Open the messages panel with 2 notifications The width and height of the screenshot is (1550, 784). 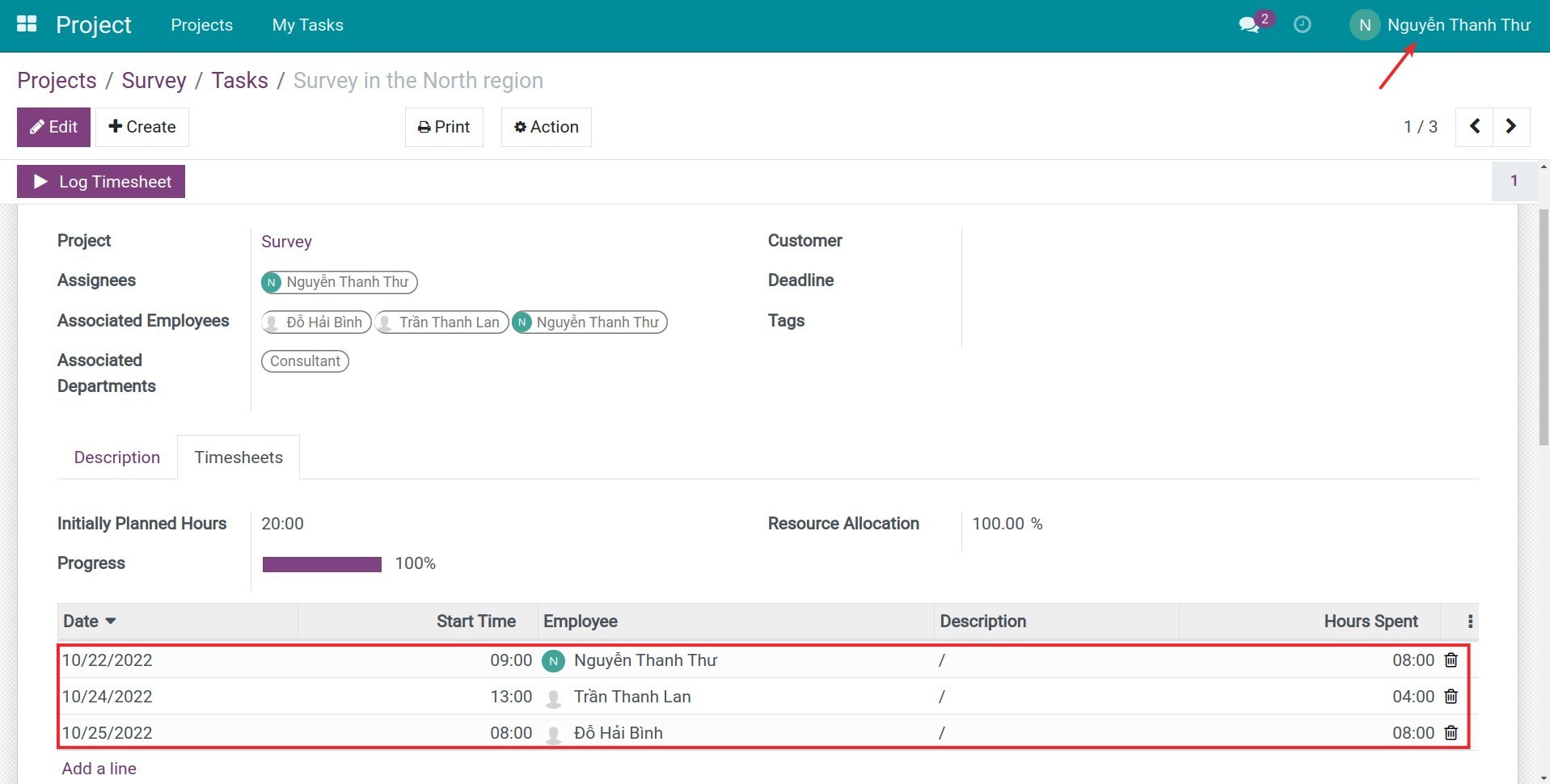pyautogui.click(x=1249, y=25)
